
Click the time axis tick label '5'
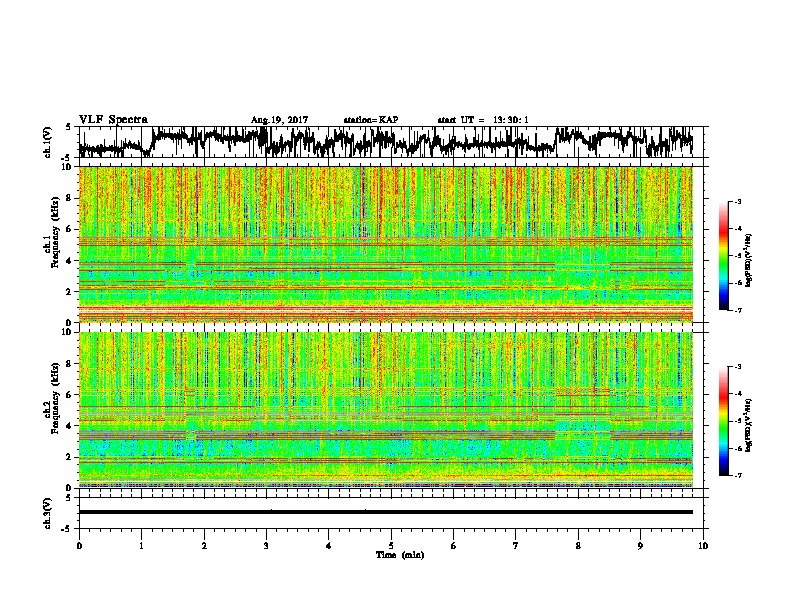(391, 546)
